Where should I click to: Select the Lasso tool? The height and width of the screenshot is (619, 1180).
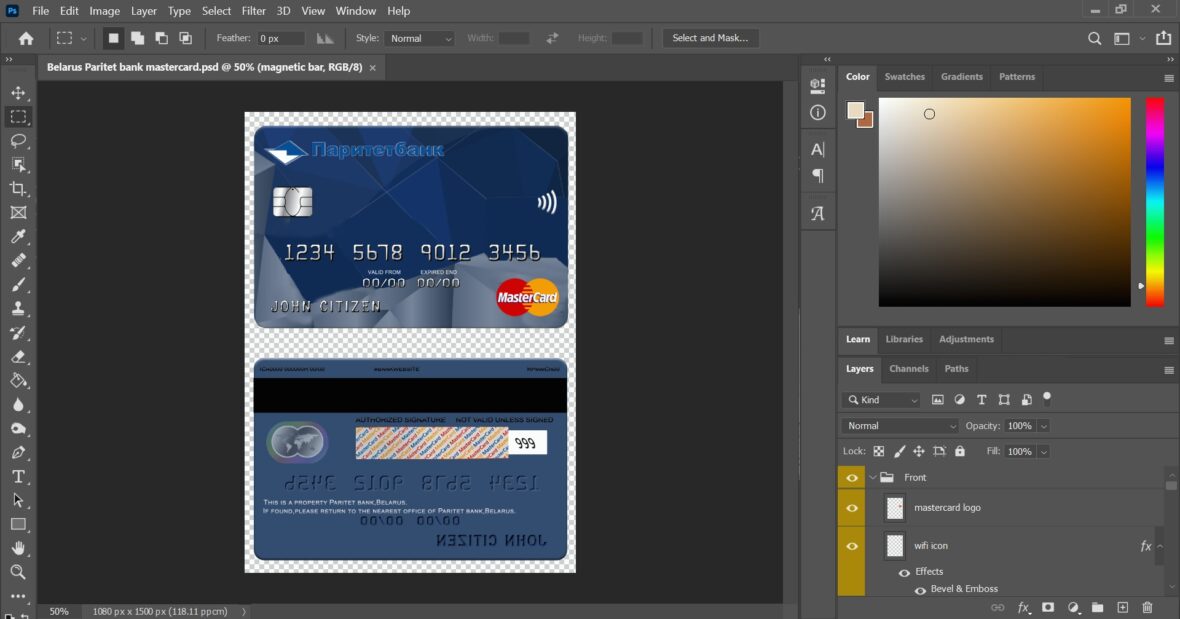tap(19, 140)
